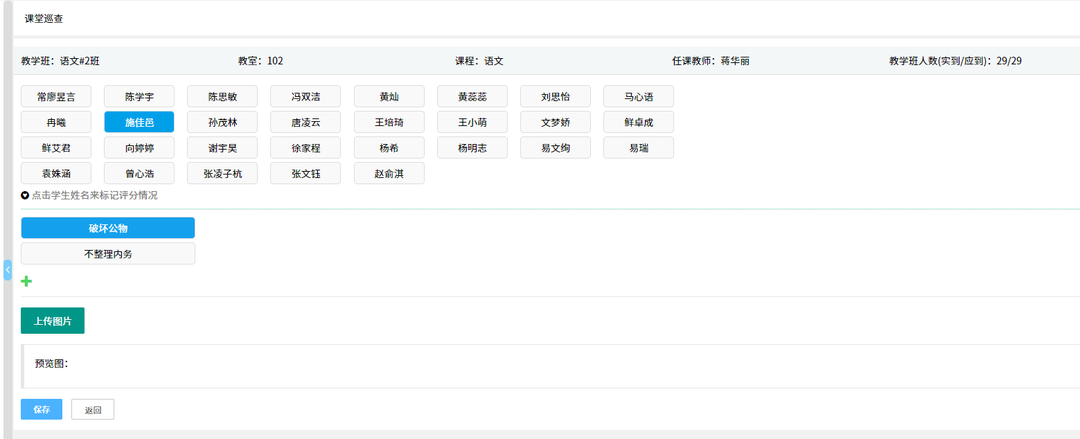Select the 破坏公物 scoring option
The height and width of the screenshot is (439, 1080).
108,228
